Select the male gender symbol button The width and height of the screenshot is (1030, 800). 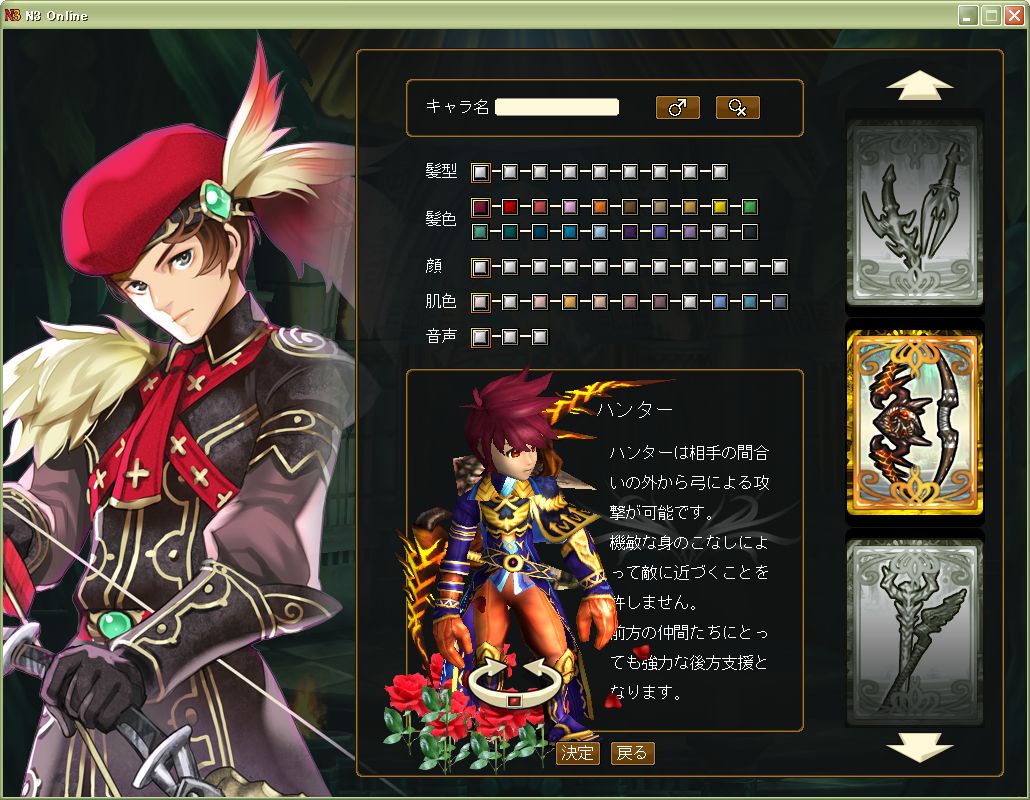pos(677,108)
